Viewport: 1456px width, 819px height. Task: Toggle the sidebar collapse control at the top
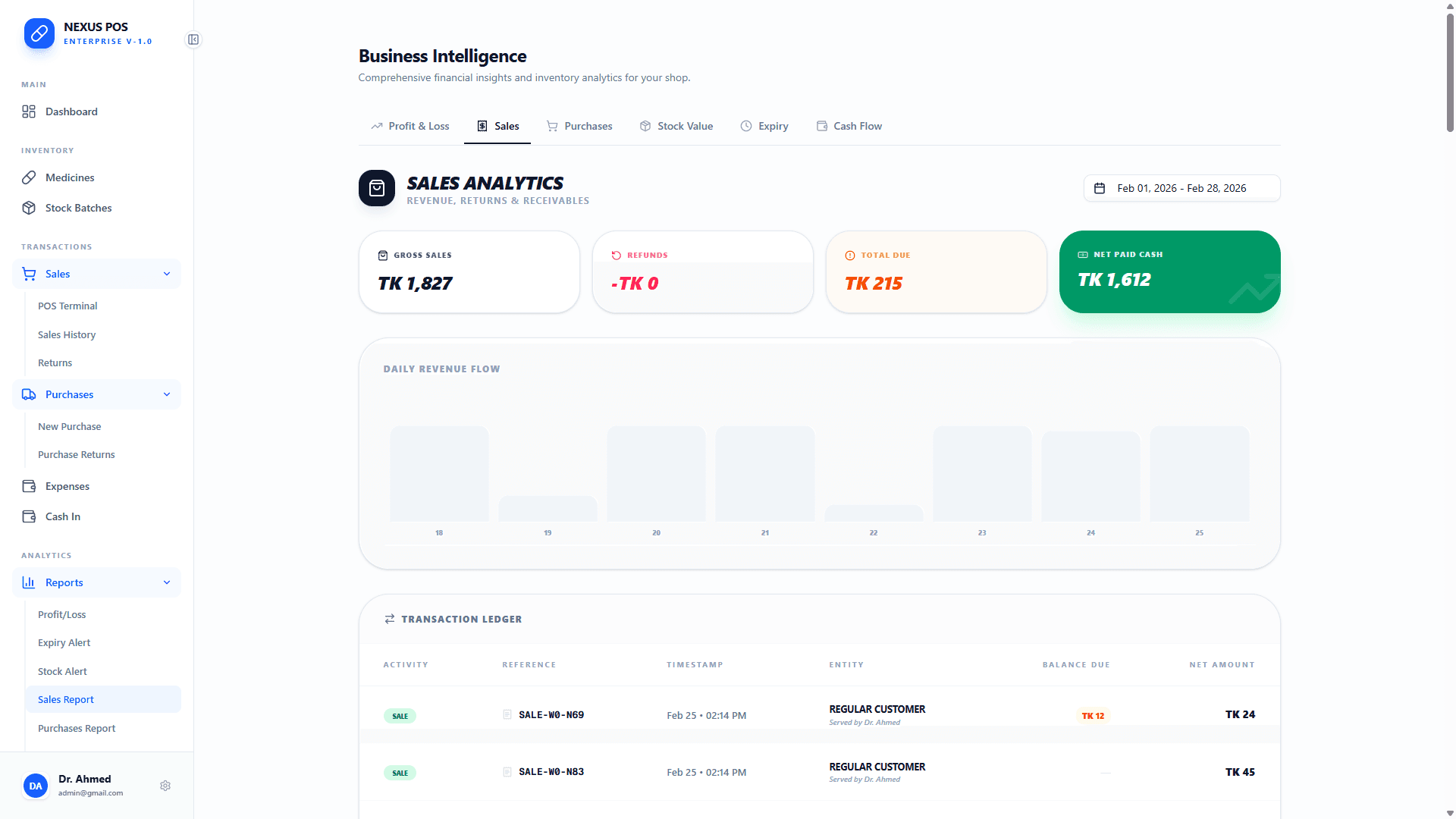(193, 39)
